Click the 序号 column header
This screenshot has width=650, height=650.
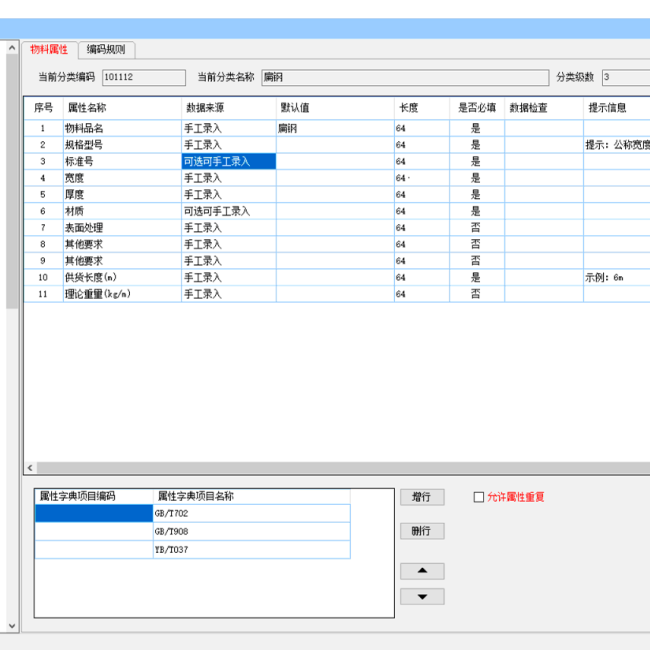[44, 108]
